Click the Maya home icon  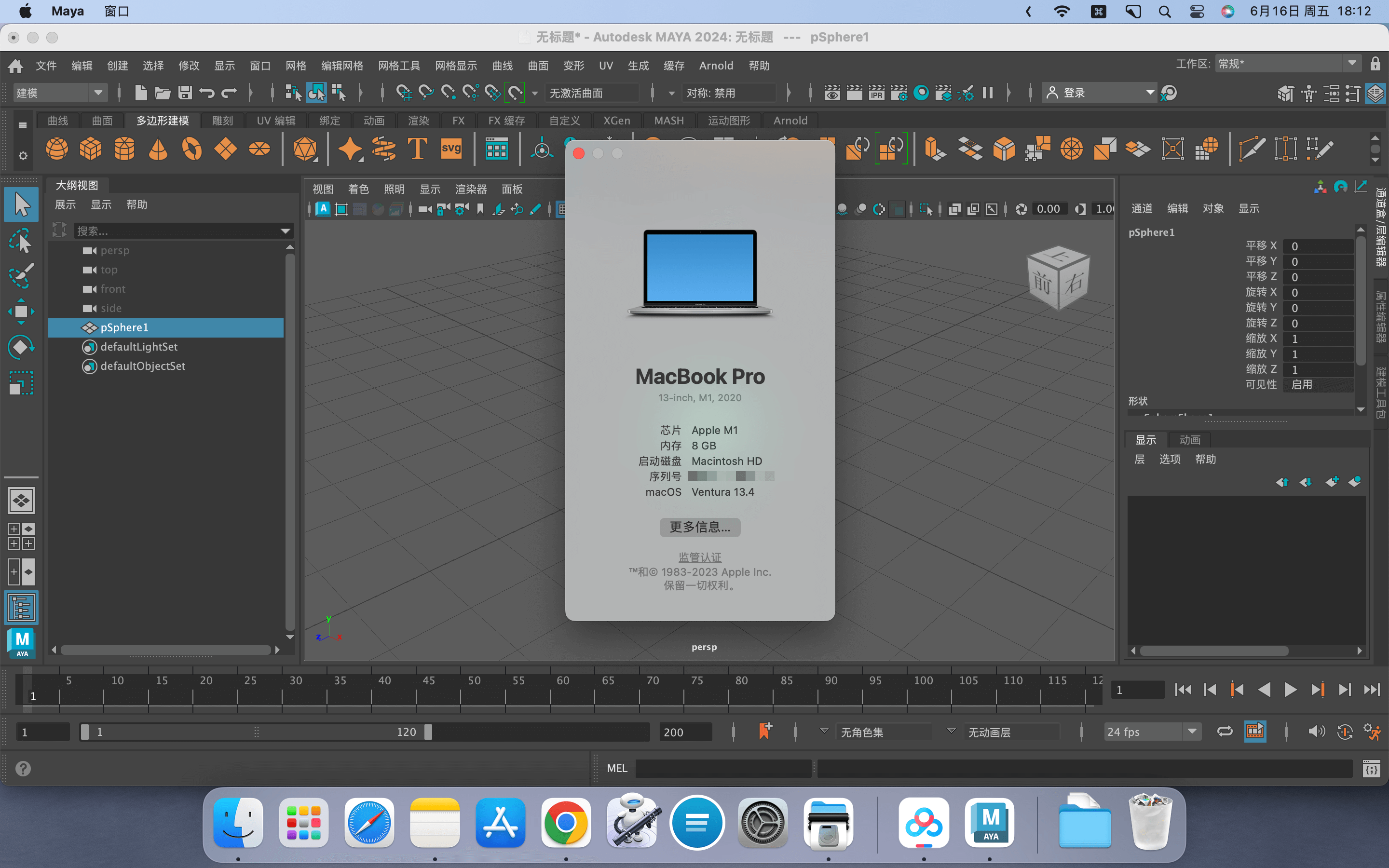coord(15,66)
